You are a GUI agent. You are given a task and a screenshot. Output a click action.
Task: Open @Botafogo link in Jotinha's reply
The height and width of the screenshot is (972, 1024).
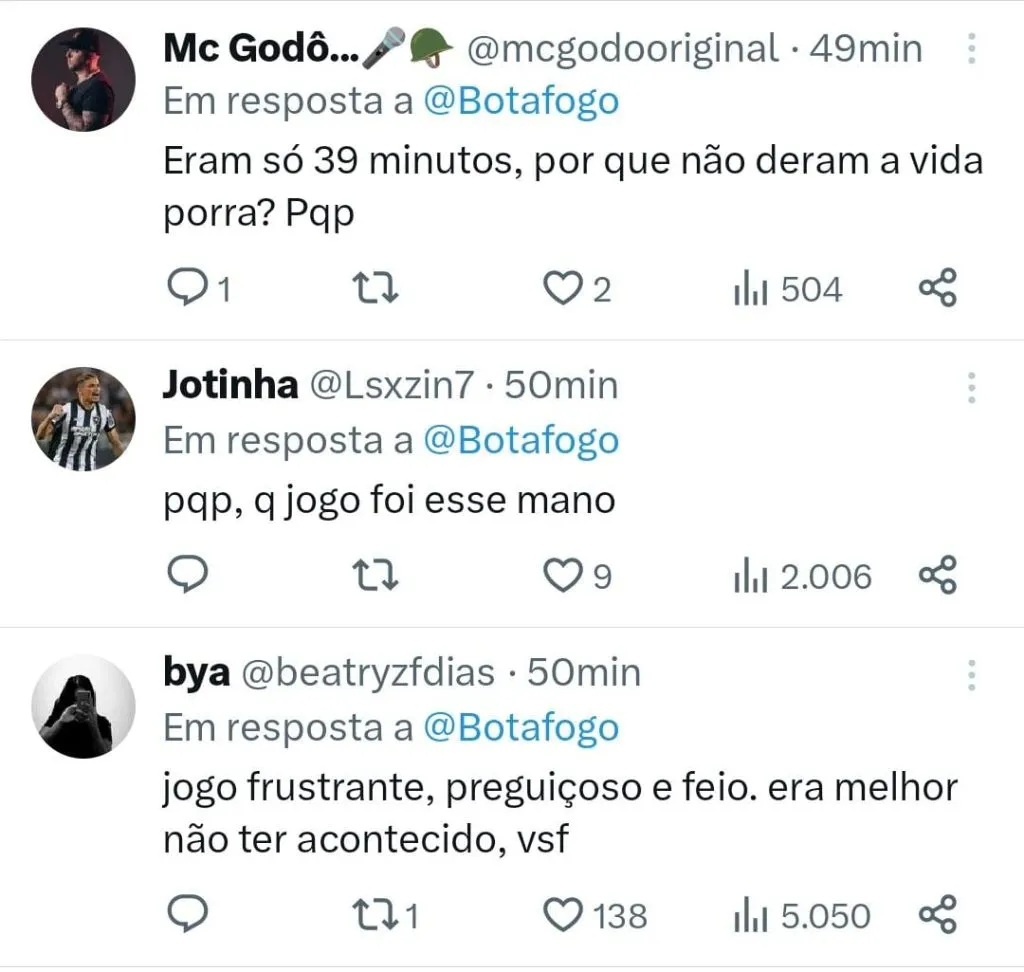[521, 441]
